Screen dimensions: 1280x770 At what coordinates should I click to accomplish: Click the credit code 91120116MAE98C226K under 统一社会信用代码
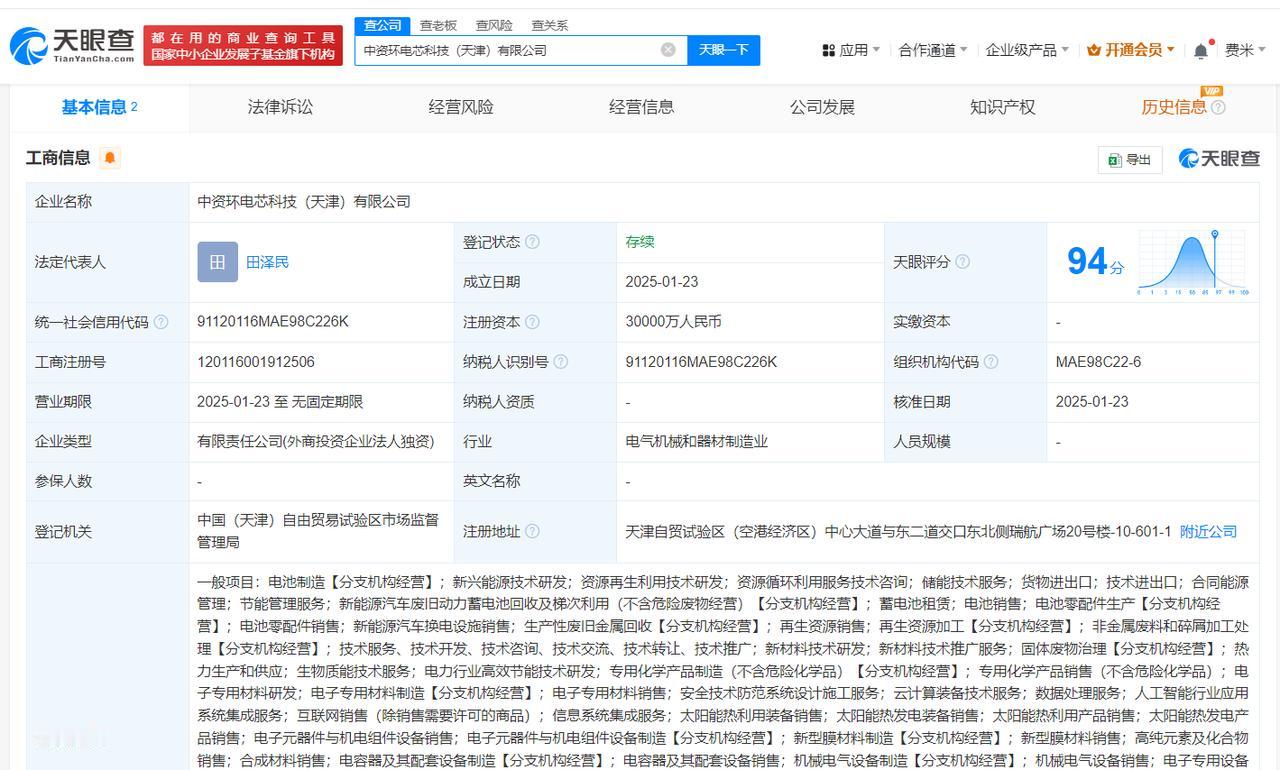point(273,322)
